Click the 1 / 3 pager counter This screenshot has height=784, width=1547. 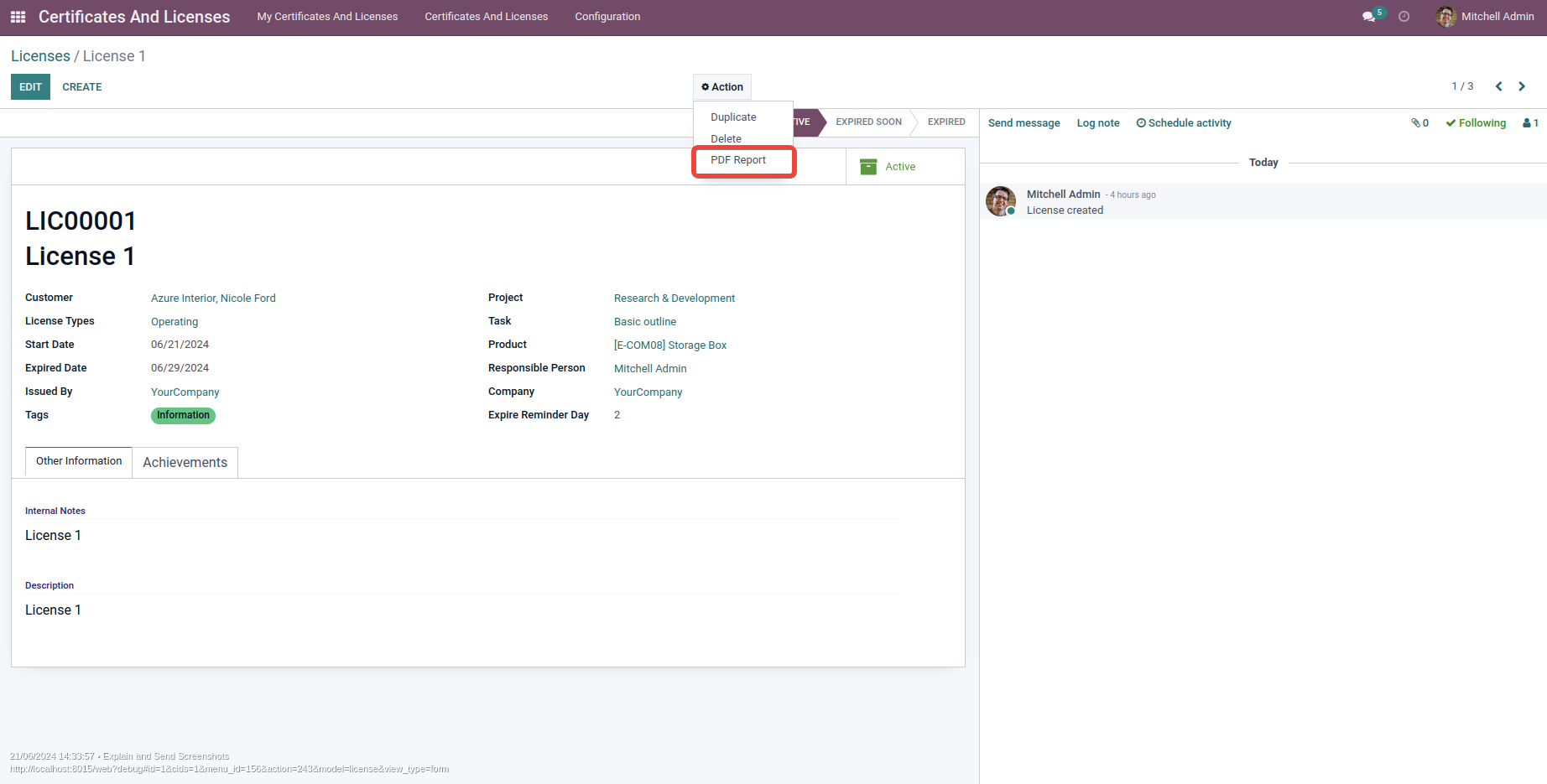[1462, 86]
